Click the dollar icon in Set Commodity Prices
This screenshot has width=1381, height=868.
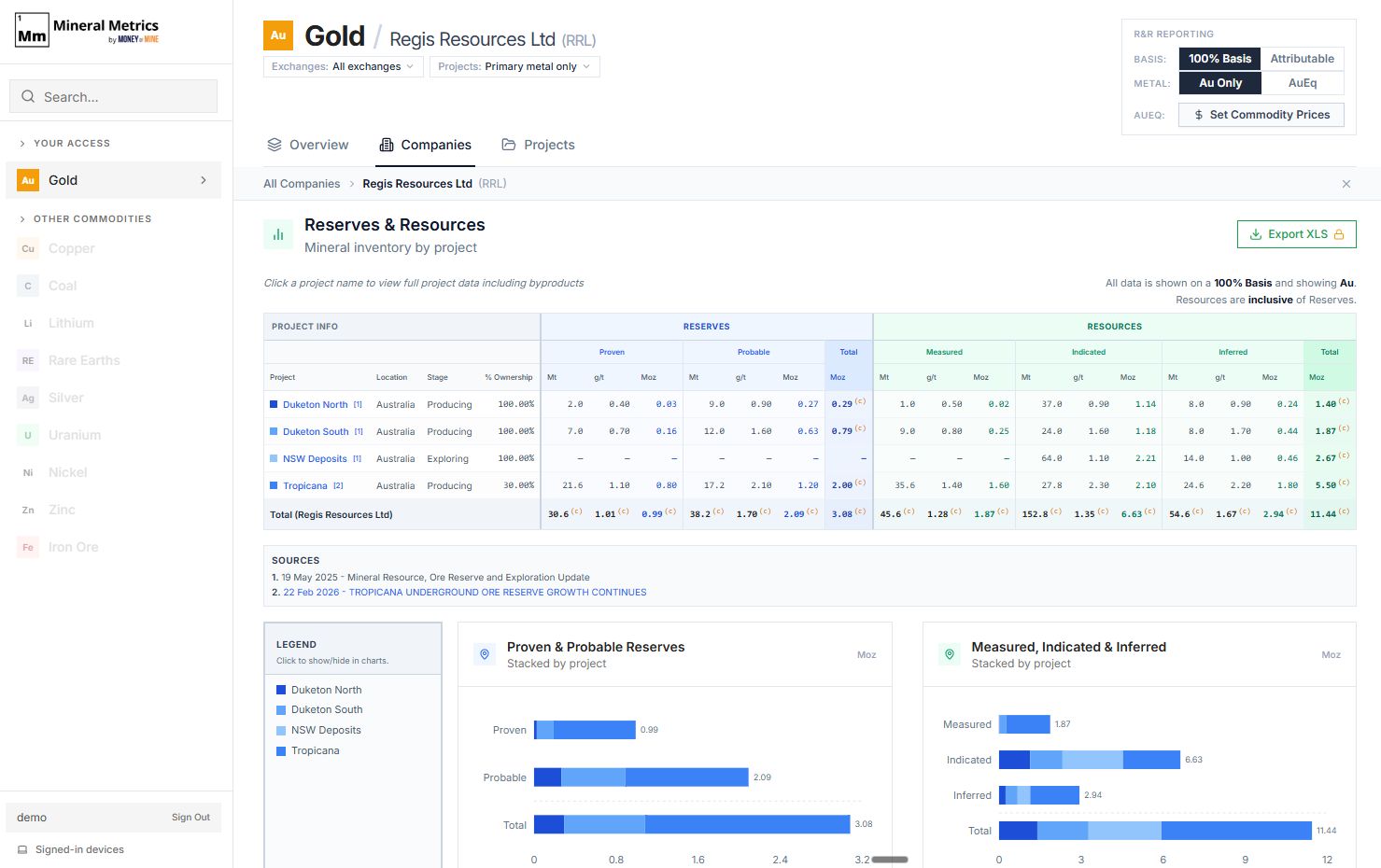click(x=1199, y=115)
